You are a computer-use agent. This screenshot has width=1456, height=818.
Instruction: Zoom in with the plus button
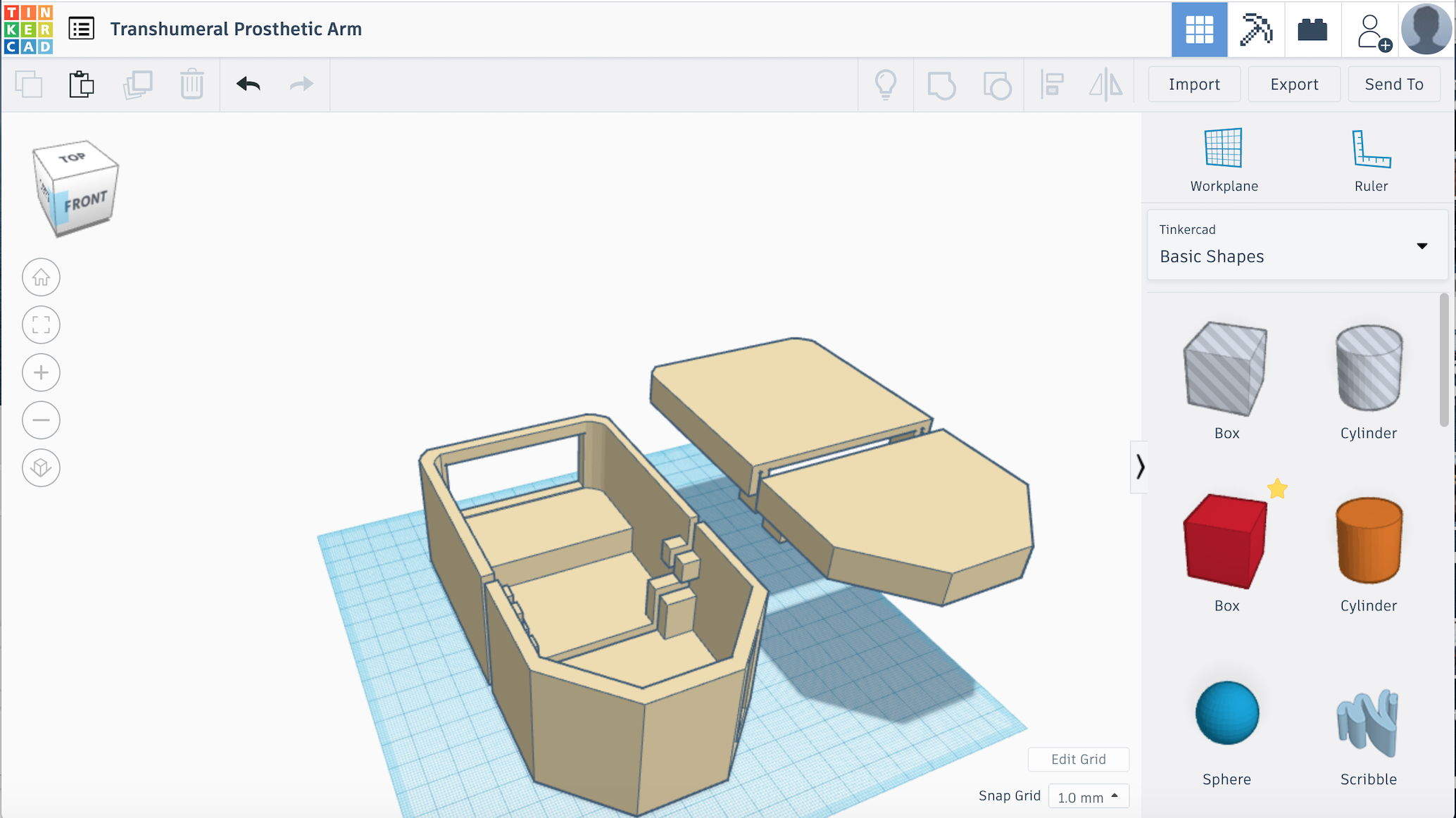[41, 372]
